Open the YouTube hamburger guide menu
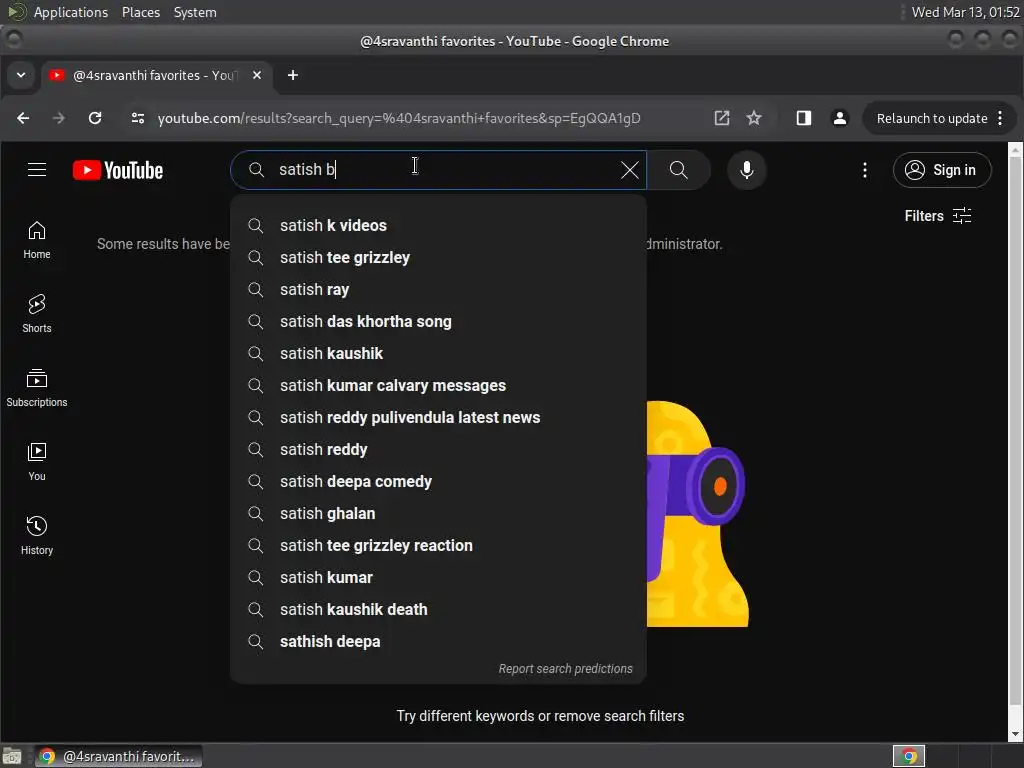The image size is (1024, 768). [37, 170]
